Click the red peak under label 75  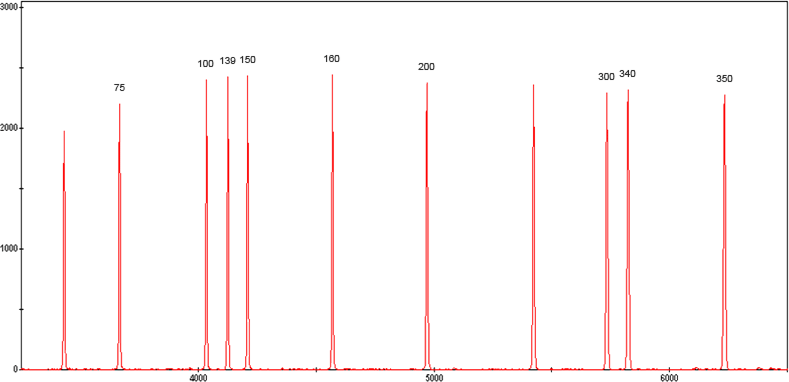click(x=119, y=237)
